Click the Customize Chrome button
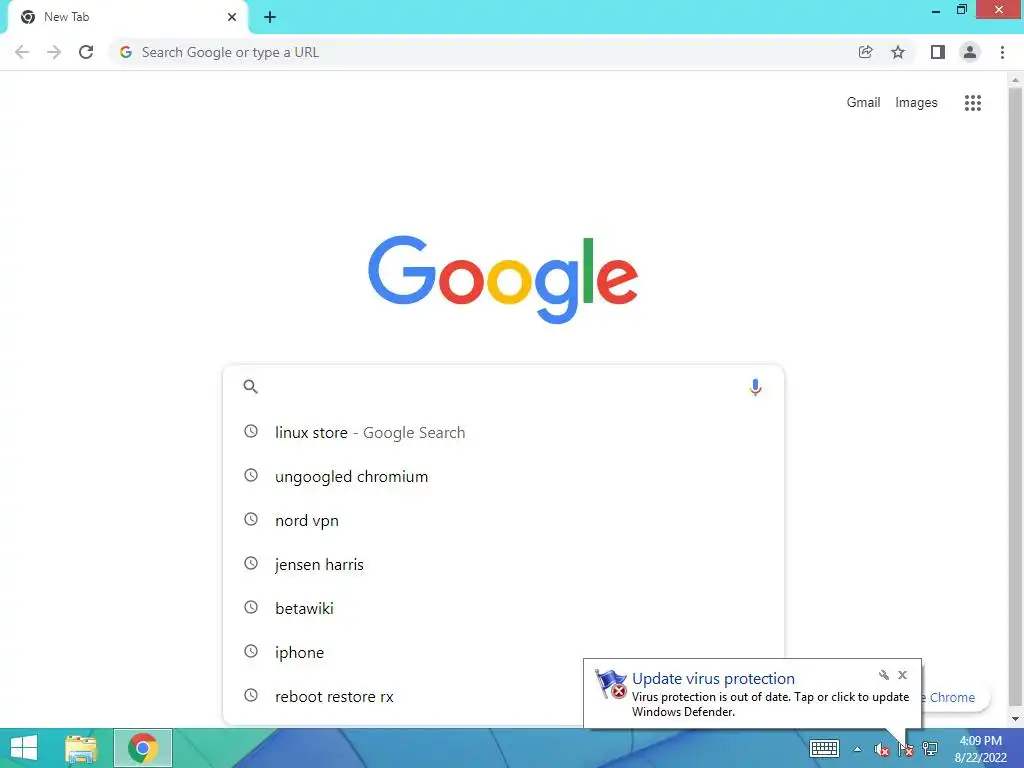The width and height of the screenshot is (1024, 768). point(955,697)
